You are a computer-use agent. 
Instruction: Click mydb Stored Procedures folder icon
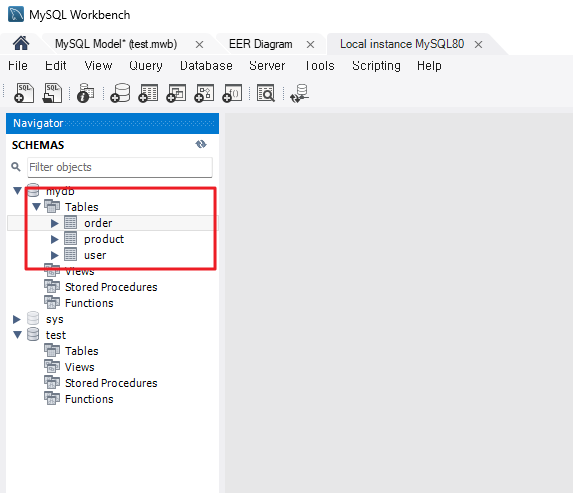pyautogui.click(x=52, y=287)
